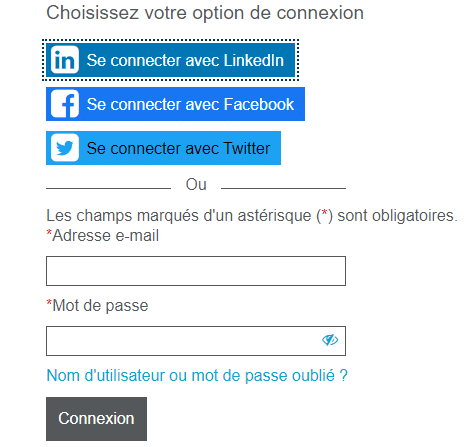Click the "Choisissez votre option de connexion" heading
Viewport: 476px width, 447px height.
click(x=205, y=13)
